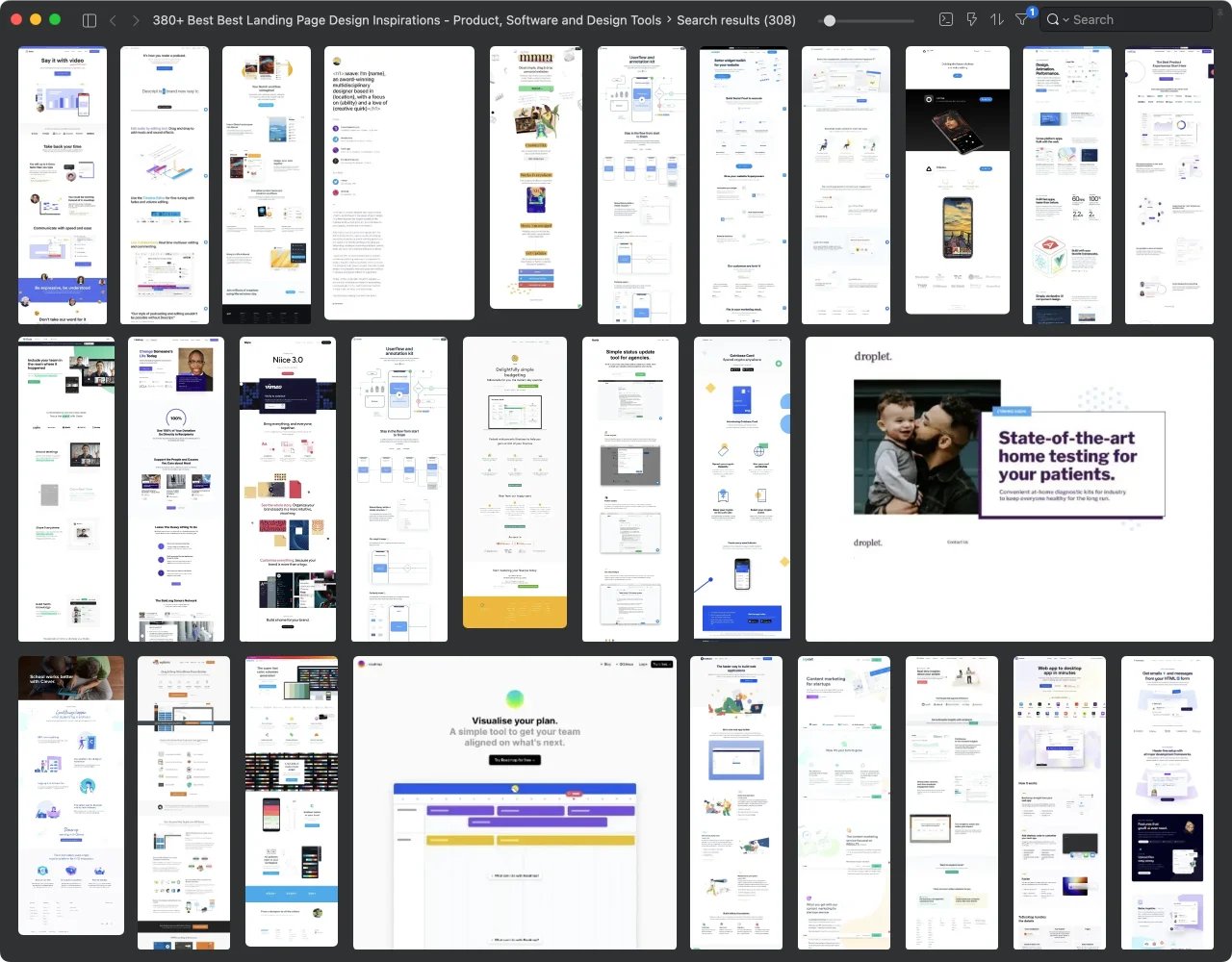This screenshot has width=1232, height=962.
Task: Open sort options with the up-down arrows icon
Action: [x=996, y=19]
